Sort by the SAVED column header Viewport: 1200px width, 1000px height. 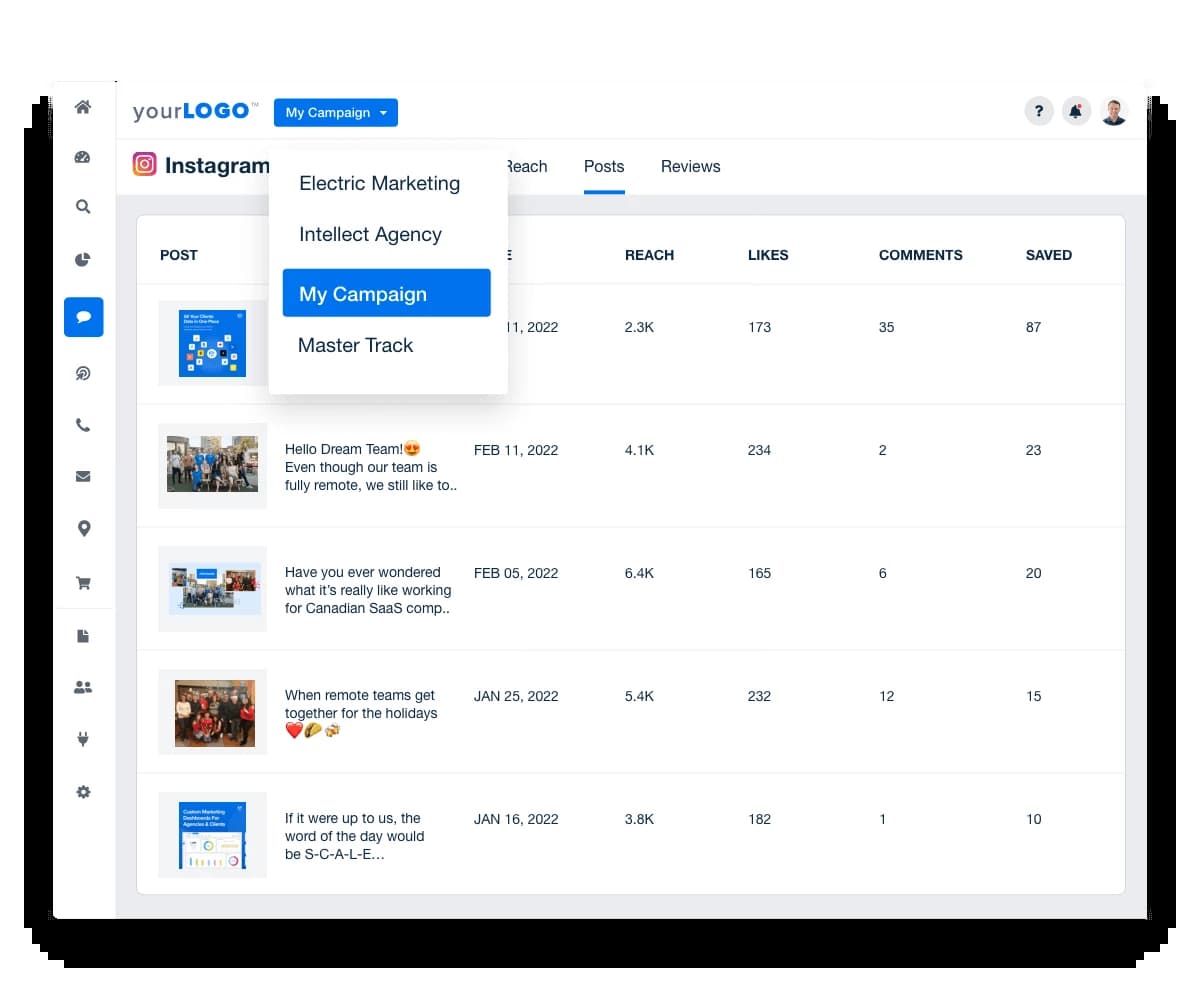point(1049,255)
